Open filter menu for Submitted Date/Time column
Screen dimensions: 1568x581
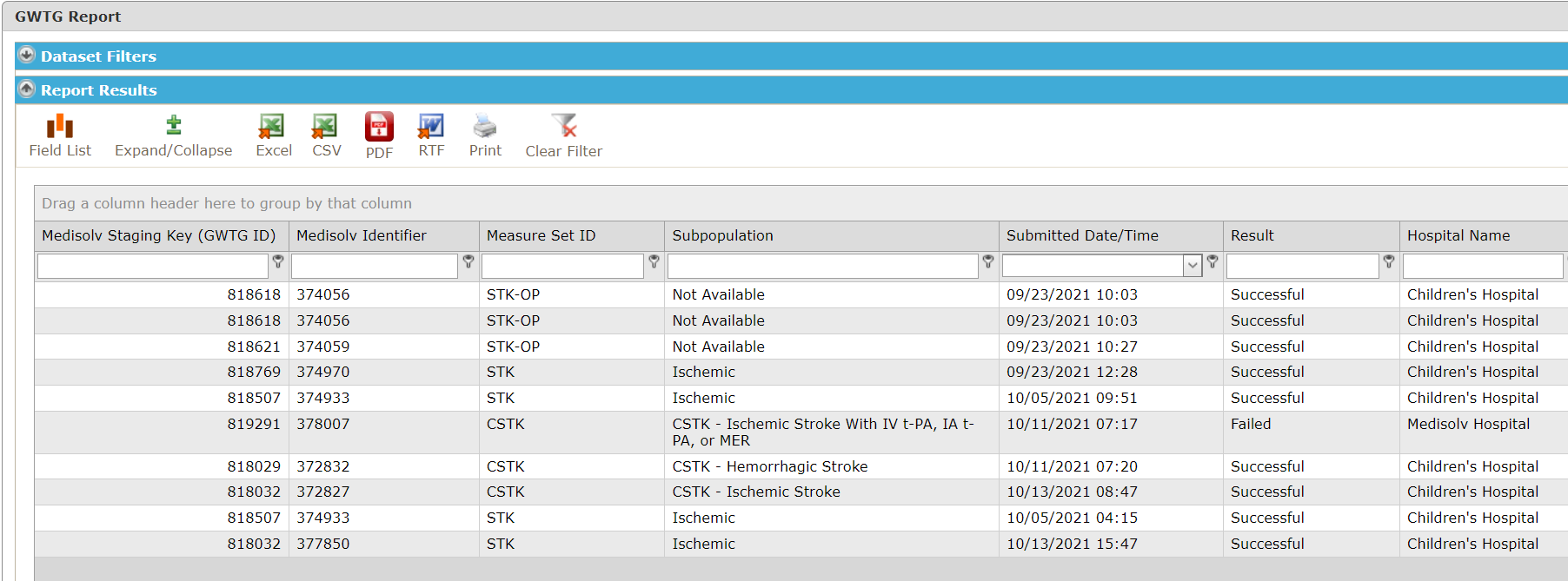coord(1213,261)
